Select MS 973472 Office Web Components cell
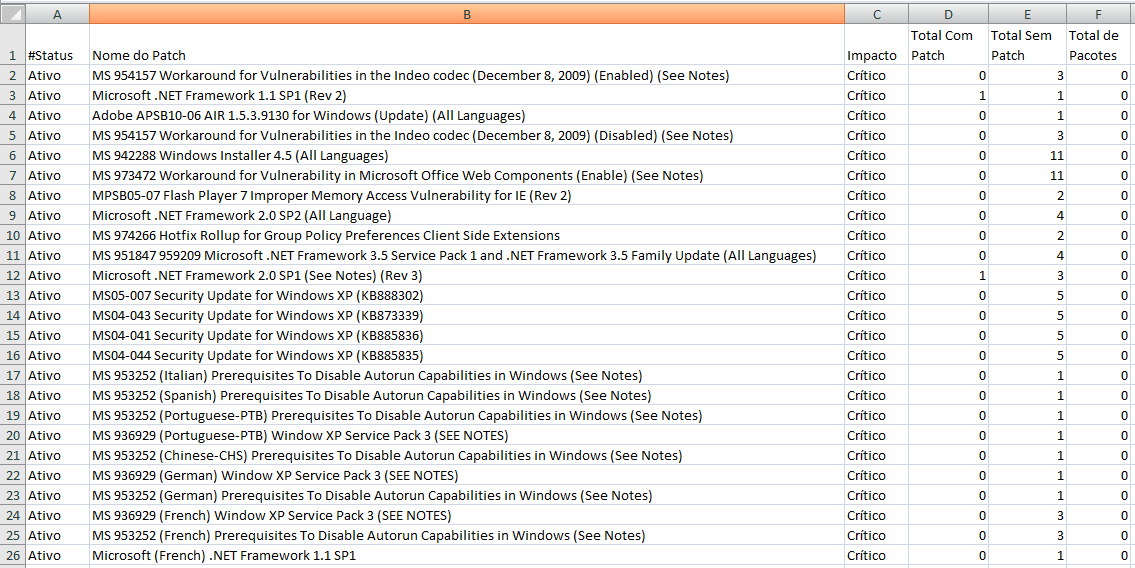Screen dimensions: 1135x568 467,176
